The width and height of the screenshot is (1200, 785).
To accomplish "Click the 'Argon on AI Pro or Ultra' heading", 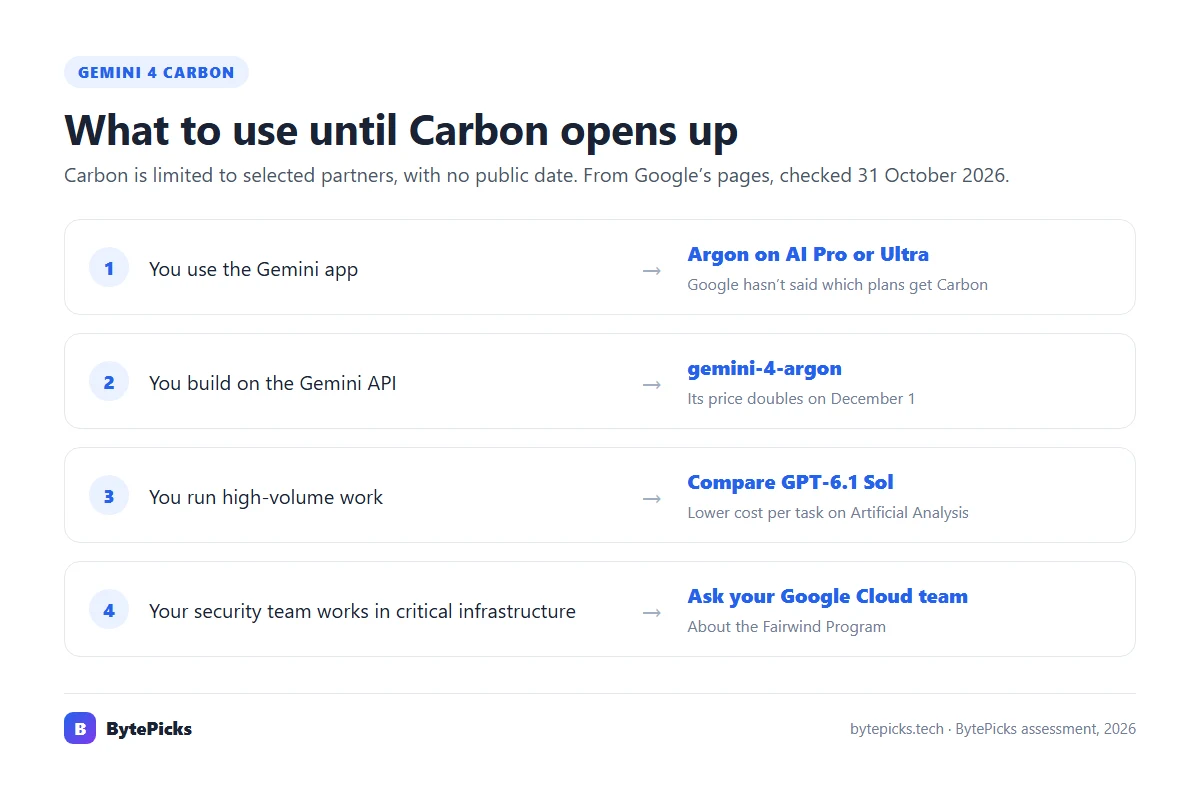I will [x=808, y=254].
